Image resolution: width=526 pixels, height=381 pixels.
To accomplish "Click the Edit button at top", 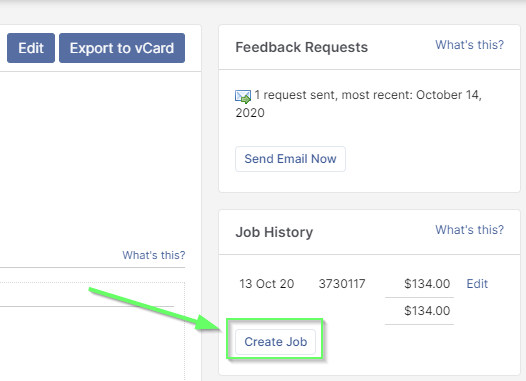I will coord(31,48).
